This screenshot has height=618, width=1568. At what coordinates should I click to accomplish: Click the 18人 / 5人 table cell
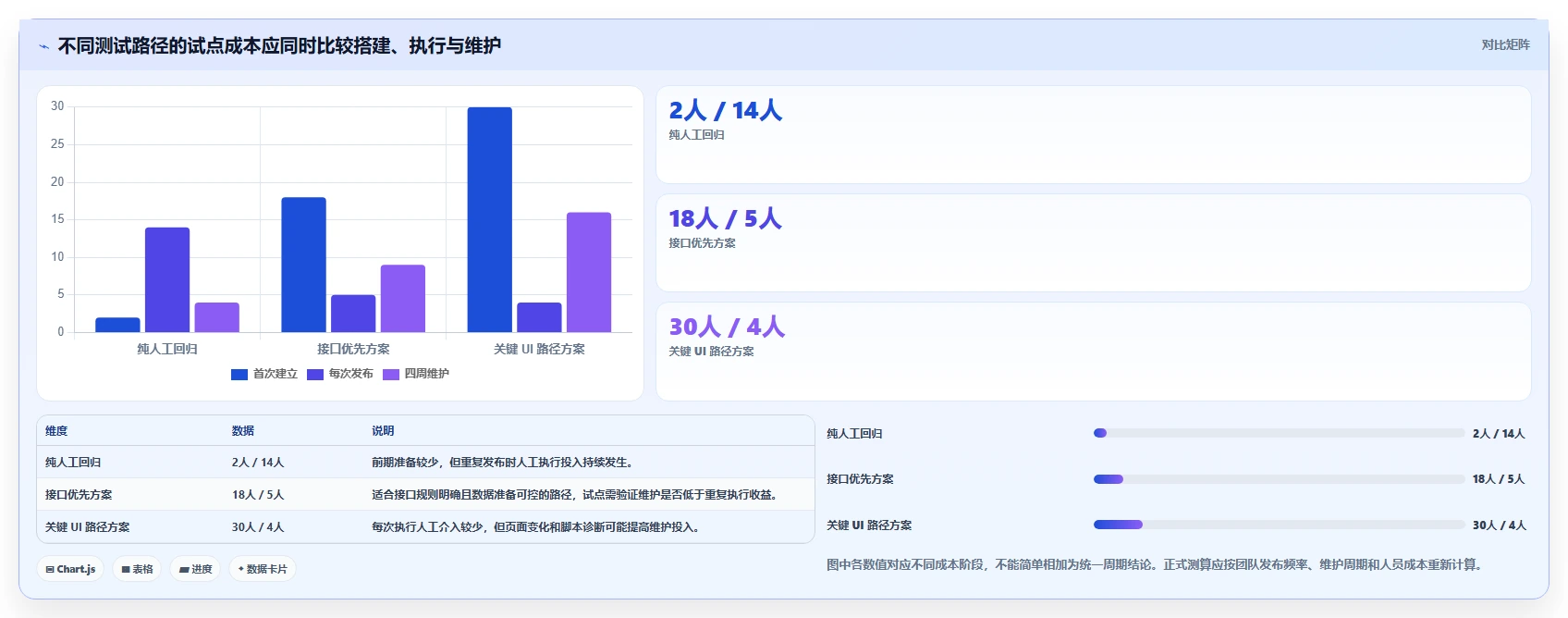click(x=258, y=495)
